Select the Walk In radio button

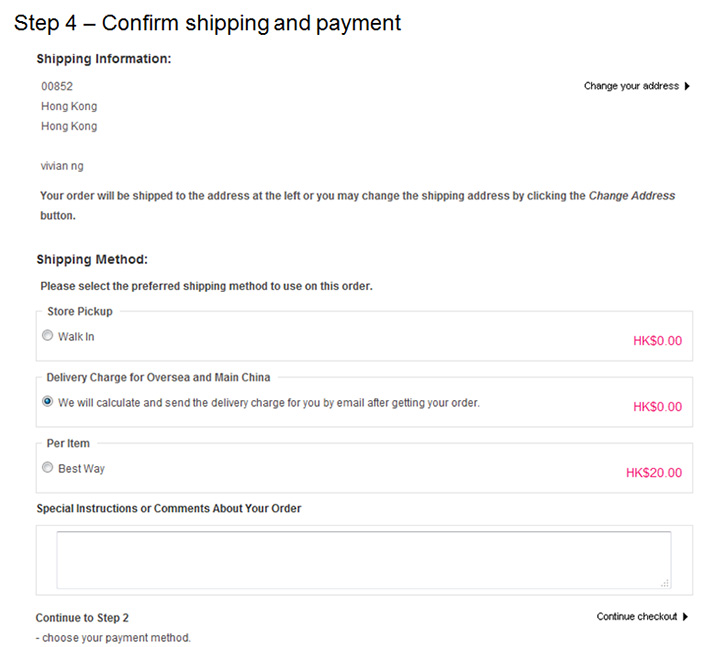[47, 336]
